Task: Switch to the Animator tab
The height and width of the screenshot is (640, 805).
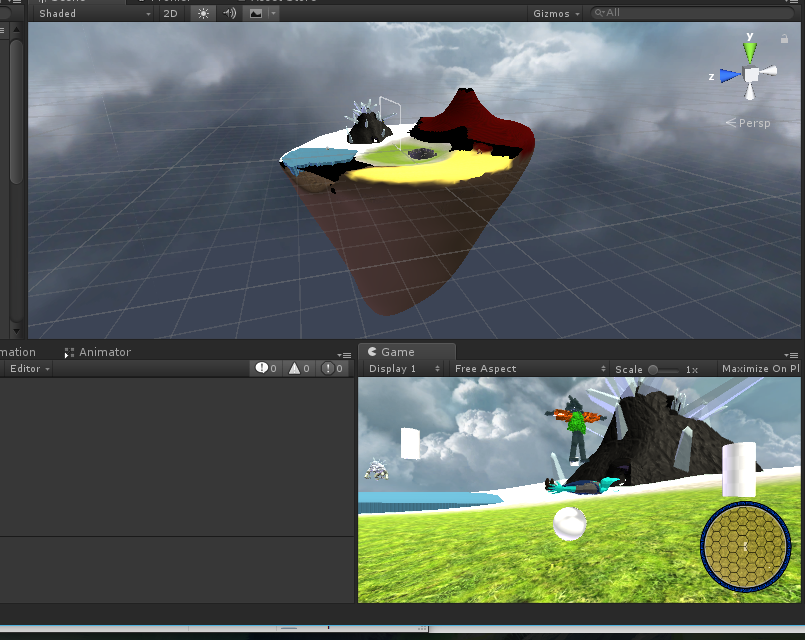Action: click(x=97, y=351)
